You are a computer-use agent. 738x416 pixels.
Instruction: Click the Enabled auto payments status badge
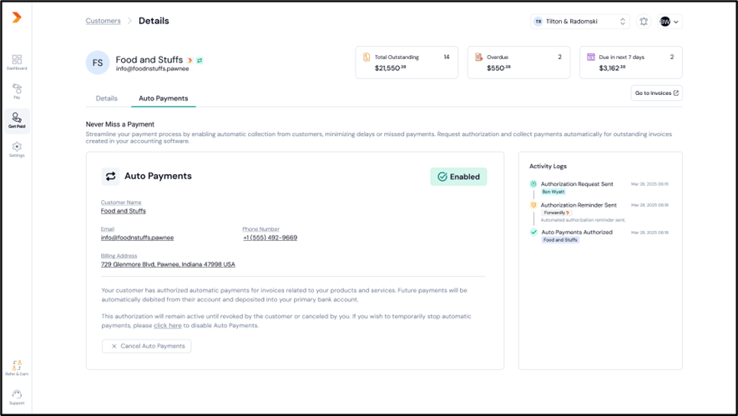(458, 177)
